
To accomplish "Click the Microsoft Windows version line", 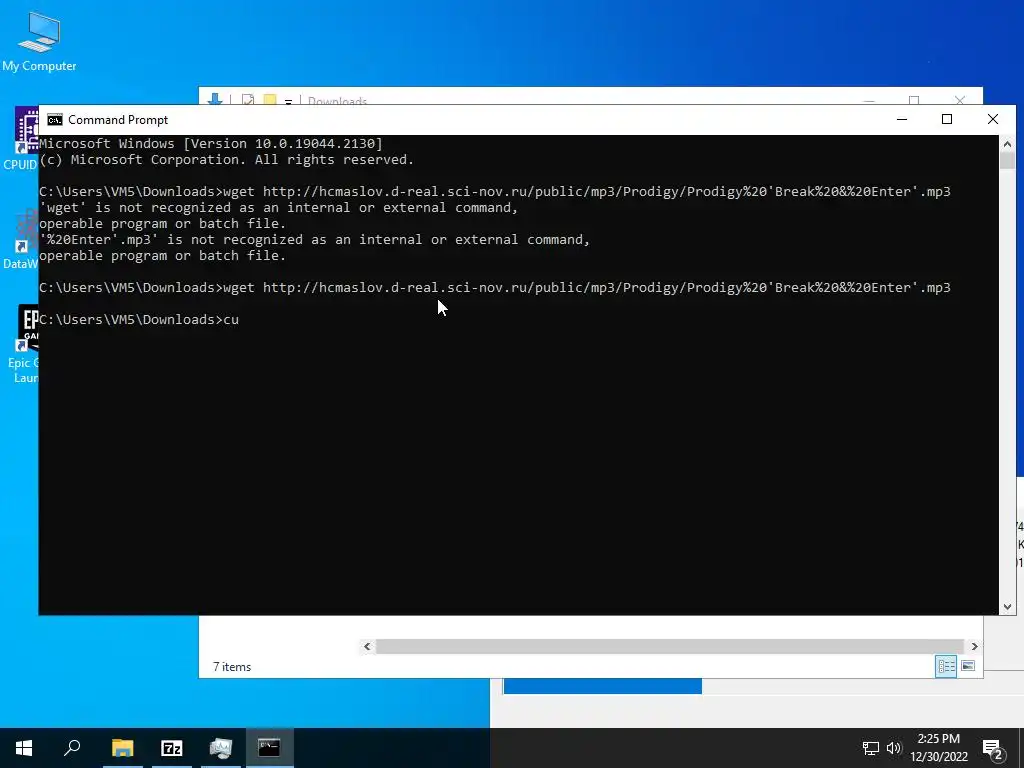I will pos(211,144).
